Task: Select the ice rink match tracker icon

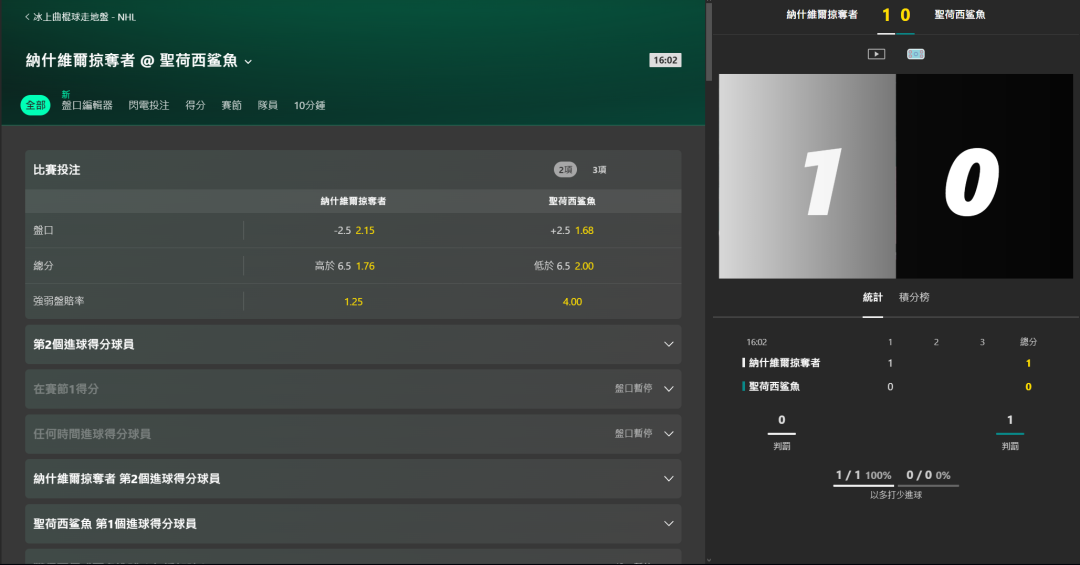Action: 915,54
